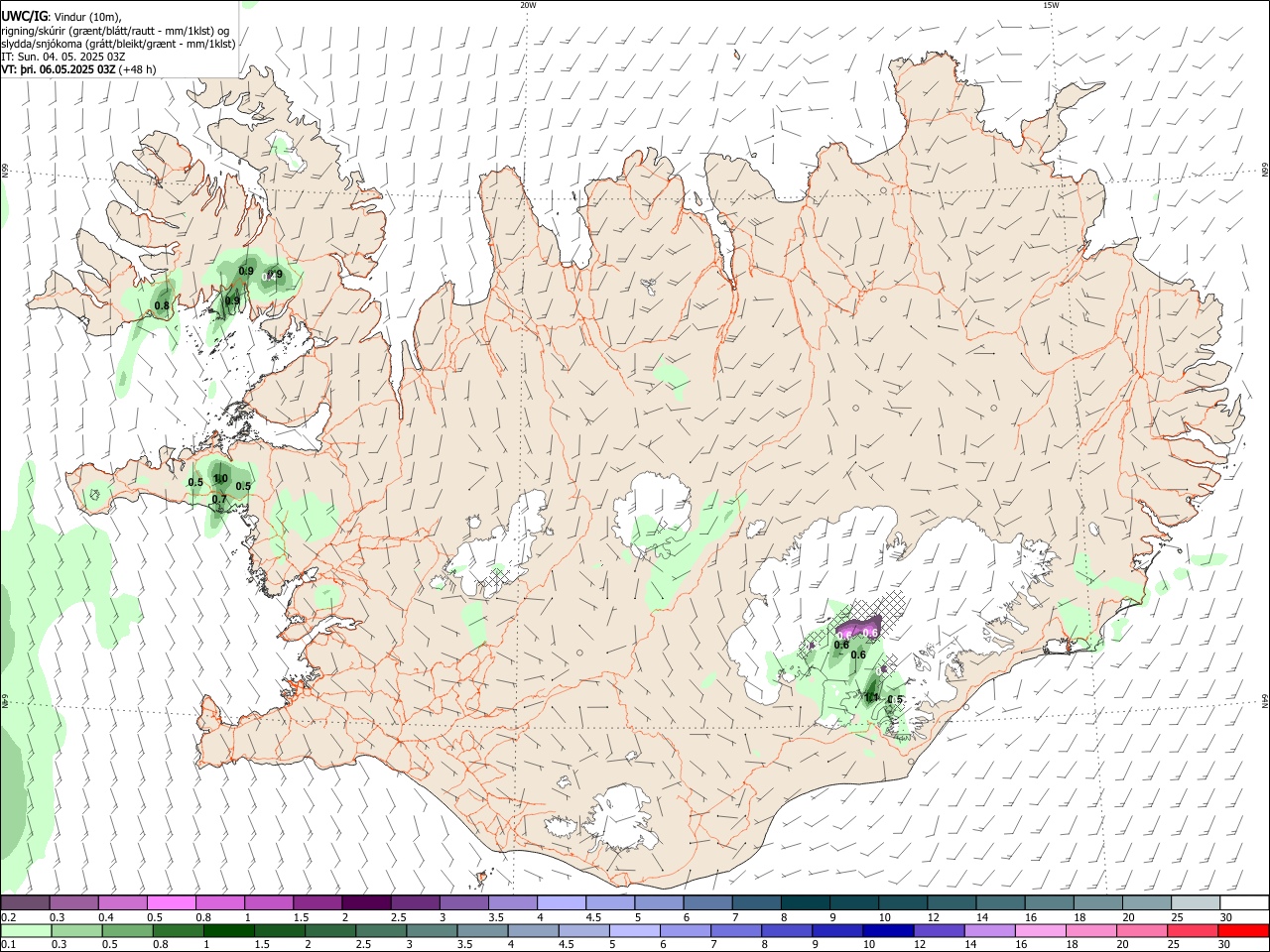Click the 0.8 precipitation value in Westfjords

pos(162,305)
